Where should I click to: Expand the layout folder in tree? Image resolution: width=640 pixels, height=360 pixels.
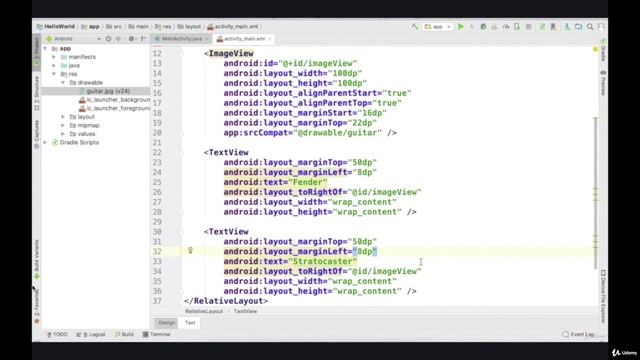pos(63,117)
